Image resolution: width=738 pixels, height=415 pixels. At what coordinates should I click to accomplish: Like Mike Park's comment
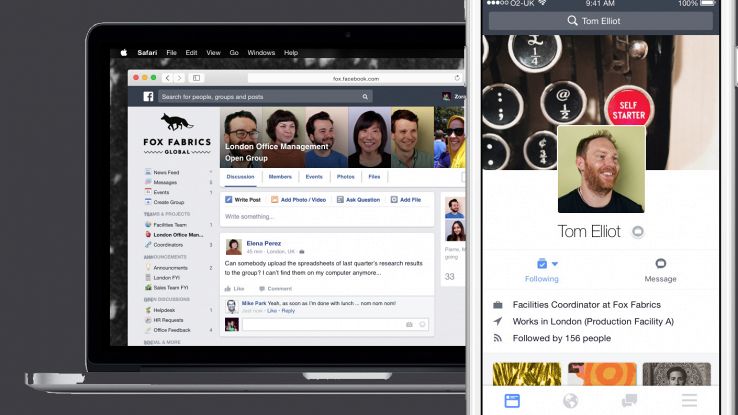(272, 311)
